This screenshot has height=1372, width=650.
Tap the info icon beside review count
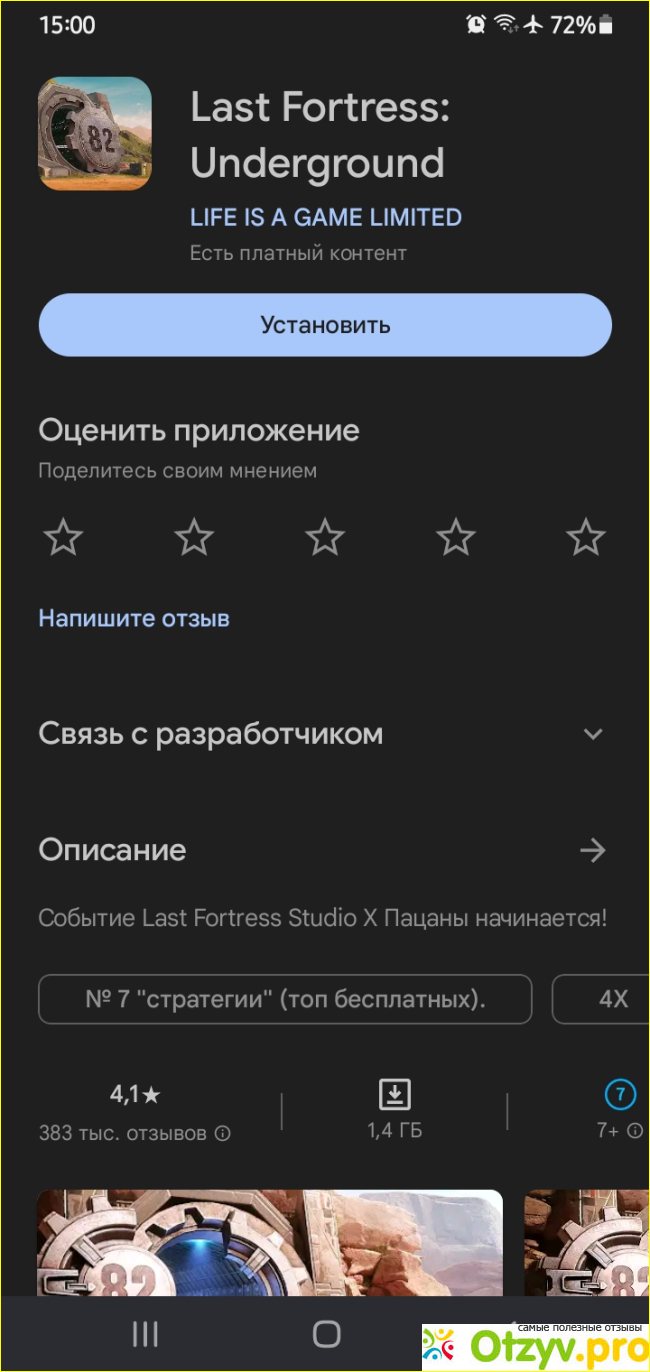(x=223, y=1134)
